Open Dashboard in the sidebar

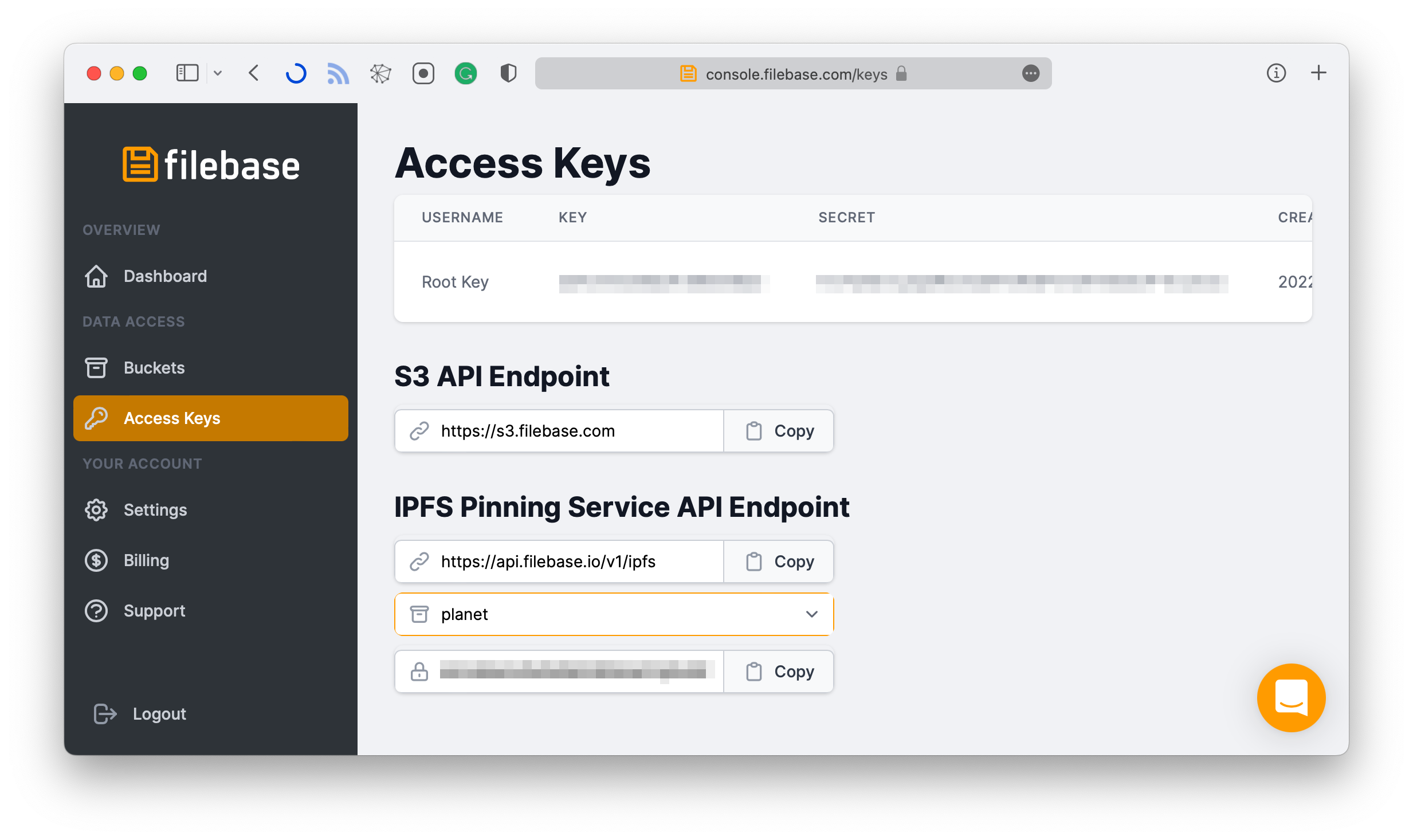tap(211, 276)
